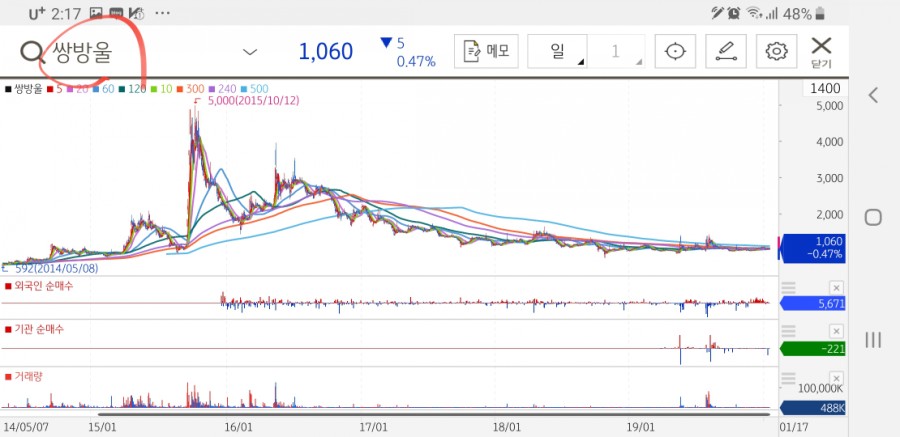Image resolution: width=900 pixels, height=437 pixels.
Task: Click the 0.47% change percentage
Action: (x=416, y=61)
